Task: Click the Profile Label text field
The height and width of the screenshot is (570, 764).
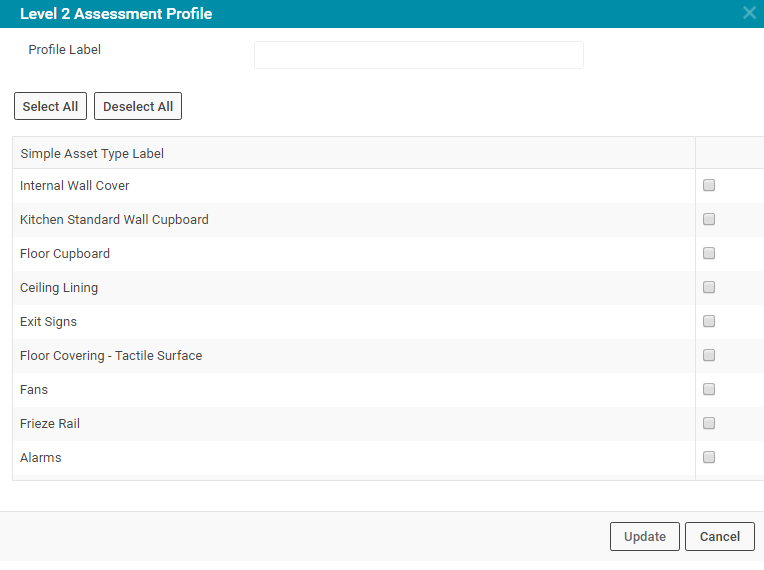Action: tap(419, 55)
